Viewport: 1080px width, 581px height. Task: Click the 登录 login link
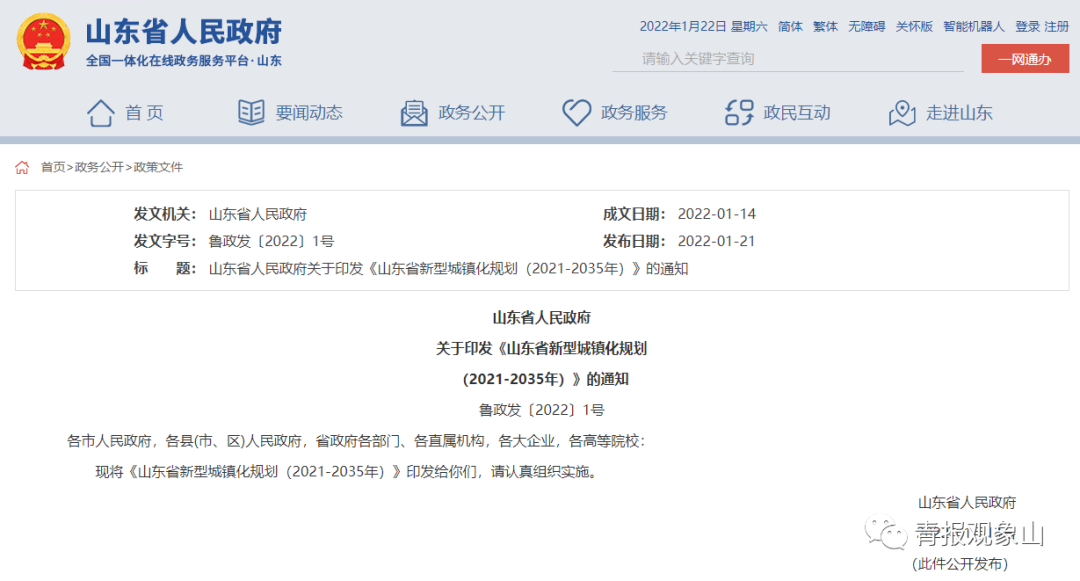pos(1027,27)
